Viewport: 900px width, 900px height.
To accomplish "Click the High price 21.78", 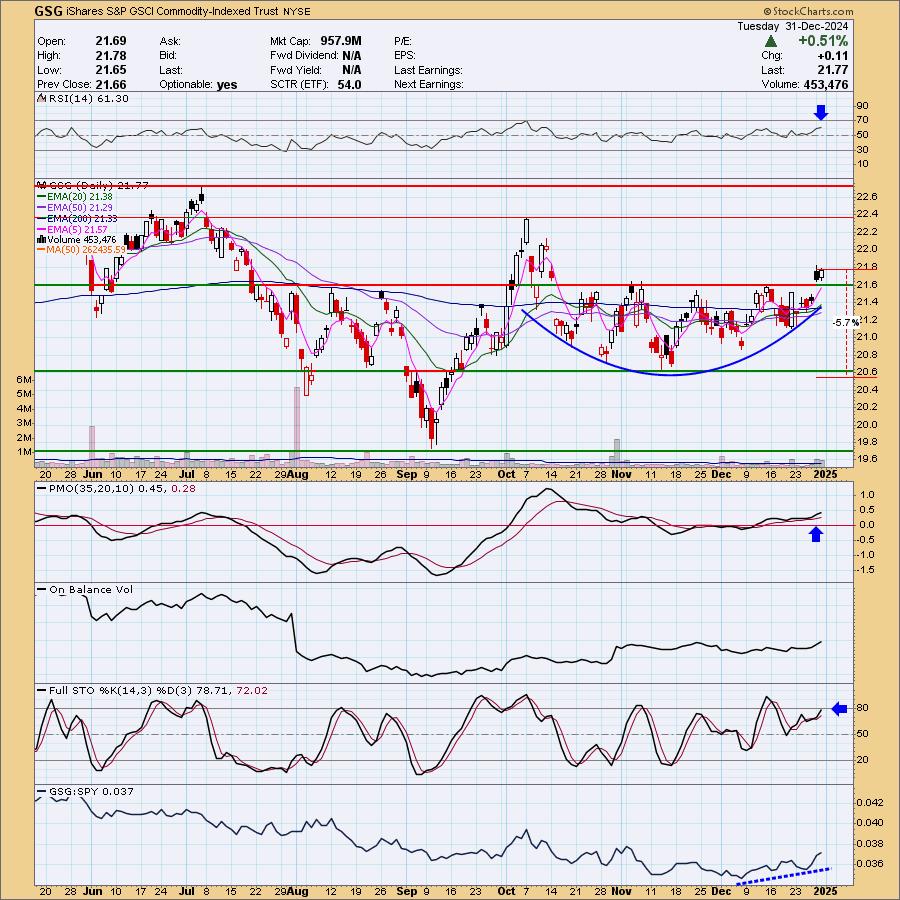I will tap(111, 56).
